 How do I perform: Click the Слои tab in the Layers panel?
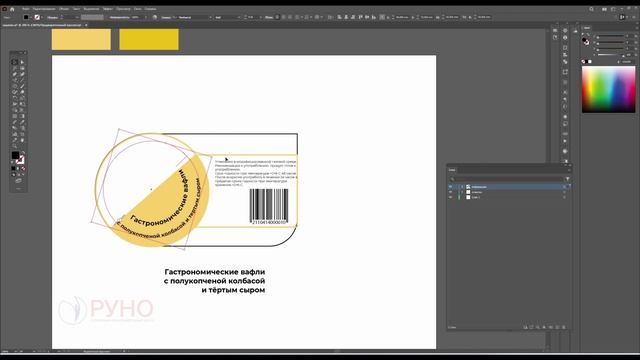pos(452,170)
